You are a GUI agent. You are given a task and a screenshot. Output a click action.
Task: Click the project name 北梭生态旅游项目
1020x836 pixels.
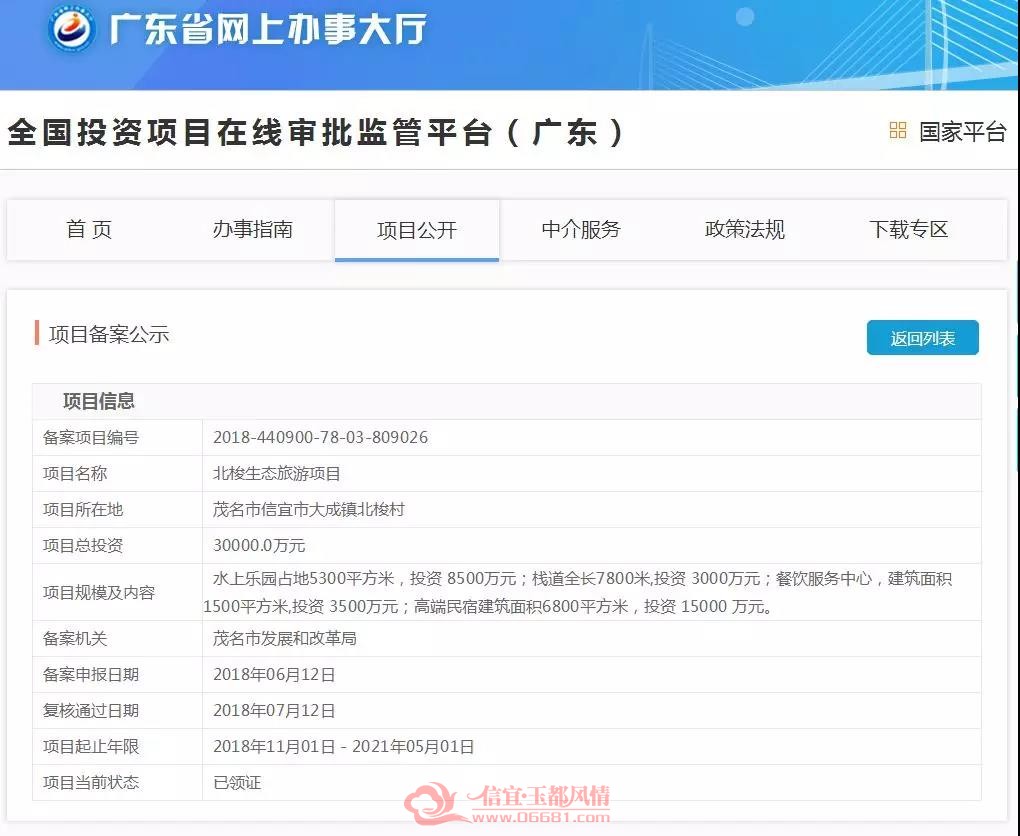276,474
